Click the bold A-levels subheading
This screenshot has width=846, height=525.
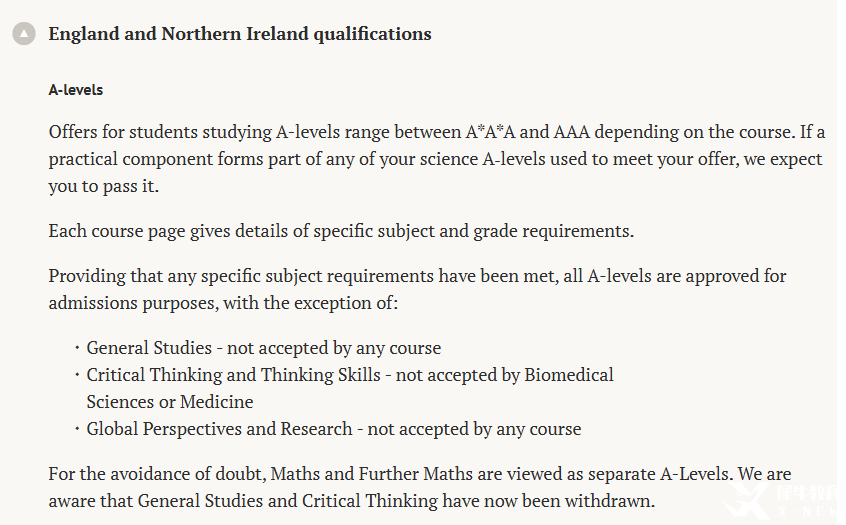coord(76,90)
